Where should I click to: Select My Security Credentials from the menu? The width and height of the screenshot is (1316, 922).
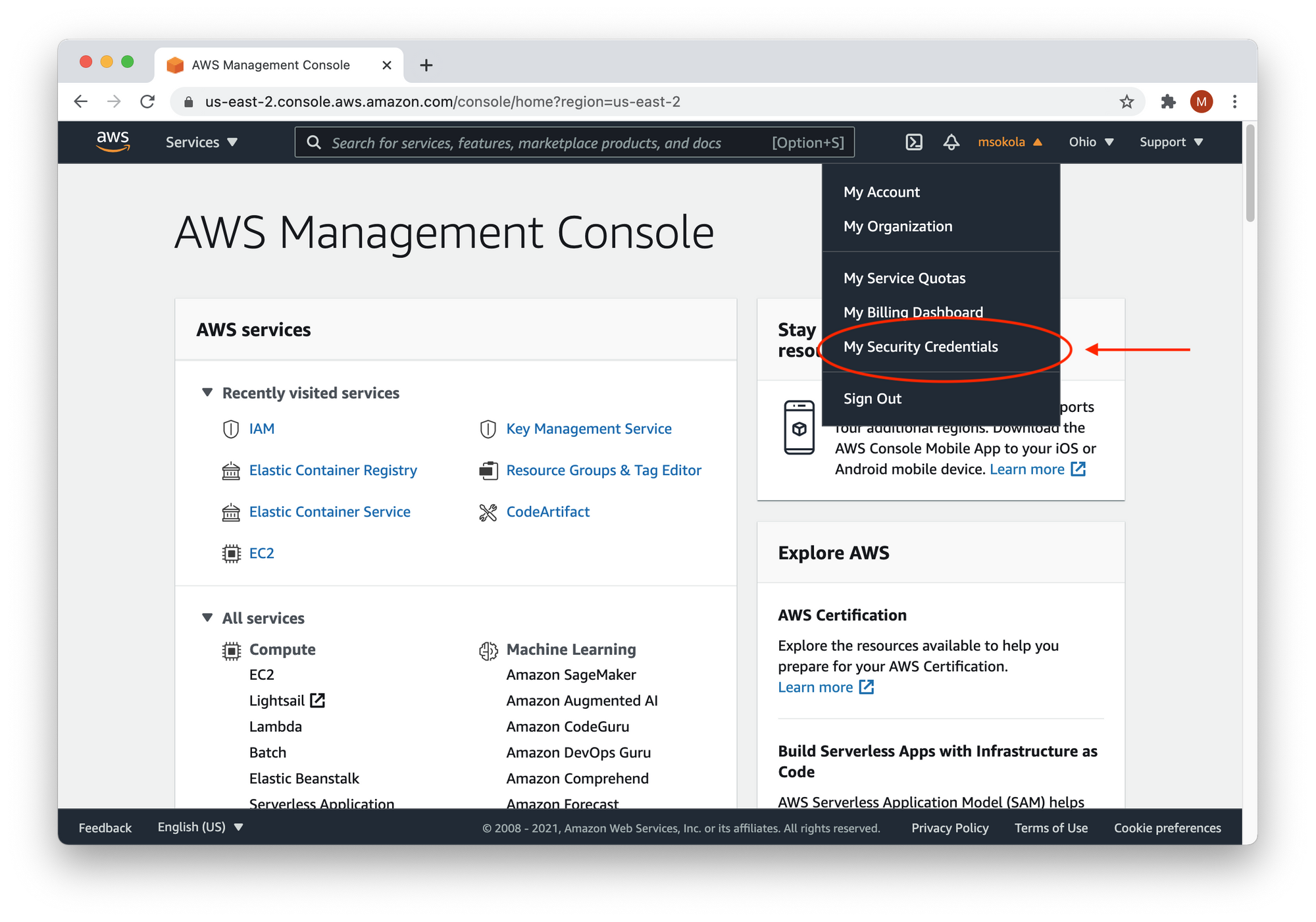pyautogui.click(x=920, y=347)
